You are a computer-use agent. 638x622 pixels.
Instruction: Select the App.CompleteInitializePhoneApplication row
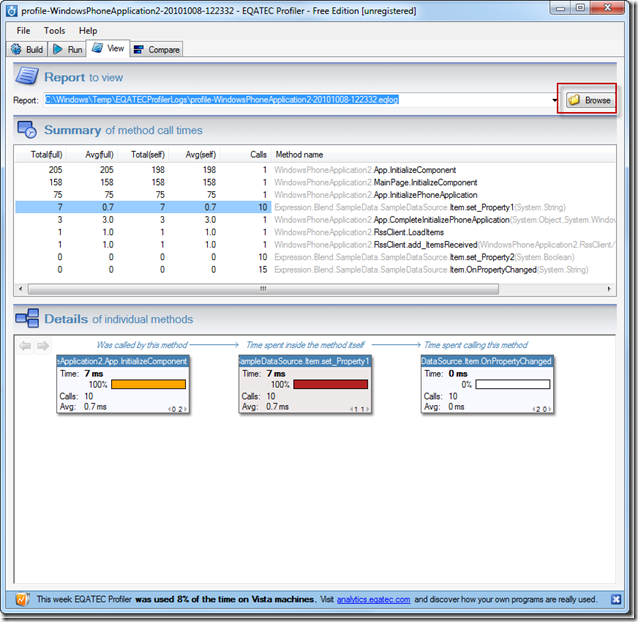315,220
